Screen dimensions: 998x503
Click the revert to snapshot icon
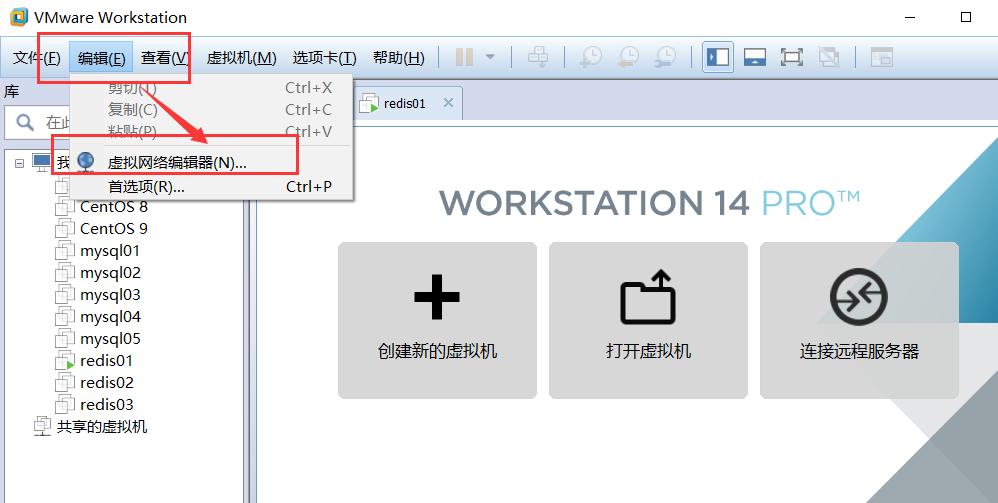pos(628,57)
